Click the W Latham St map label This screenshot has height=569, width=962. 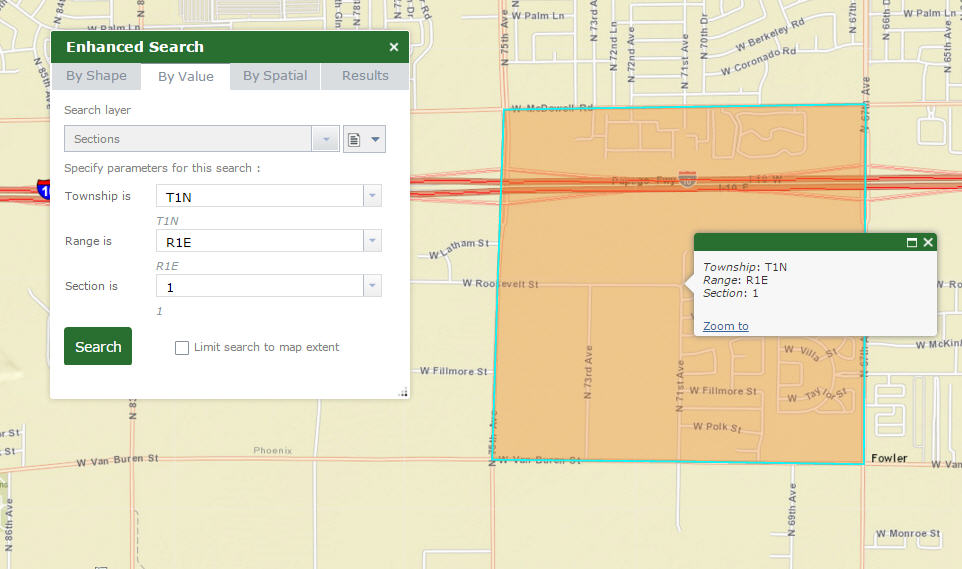(x=458, y=249)
